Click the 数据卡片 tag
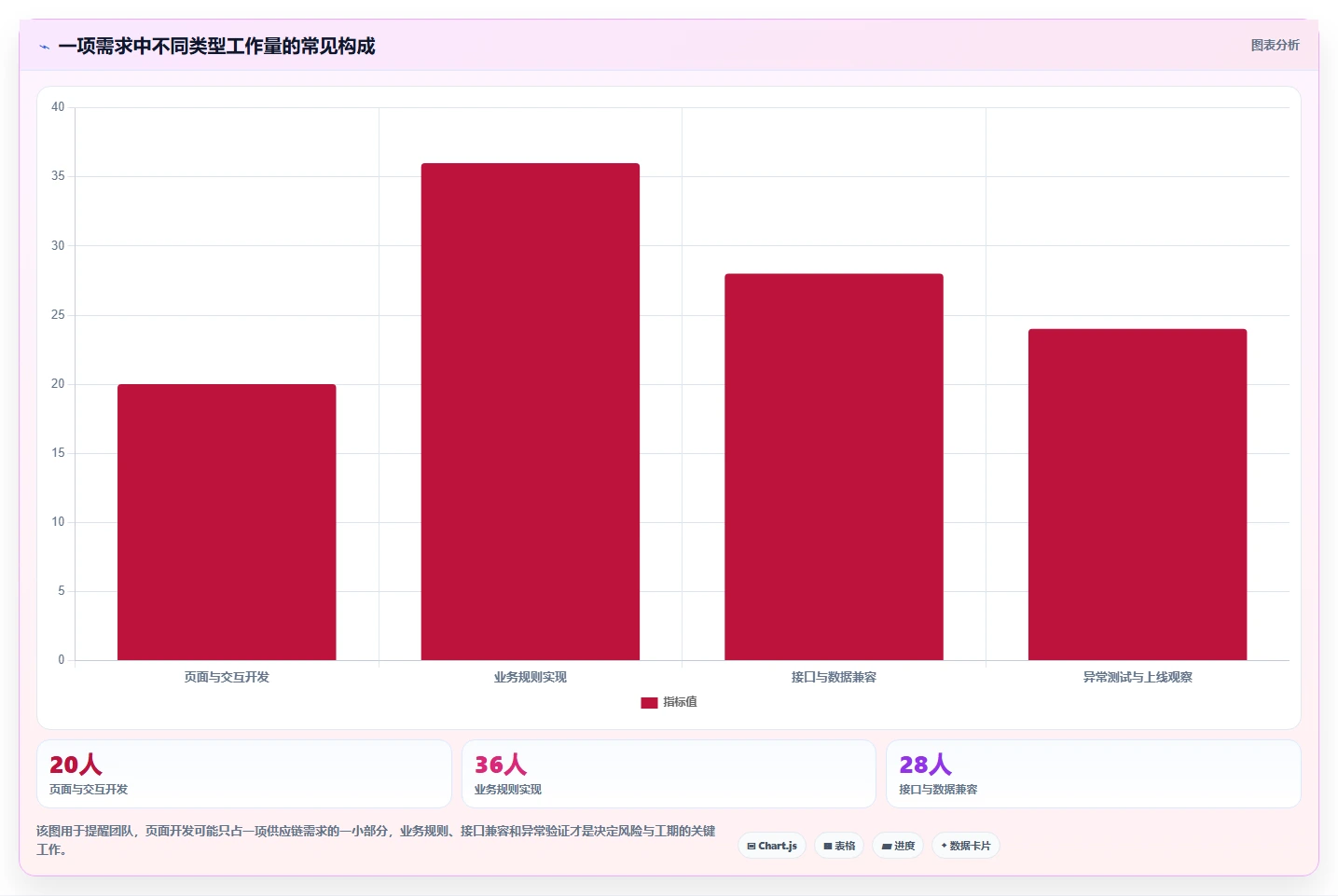 pos(966,846)
